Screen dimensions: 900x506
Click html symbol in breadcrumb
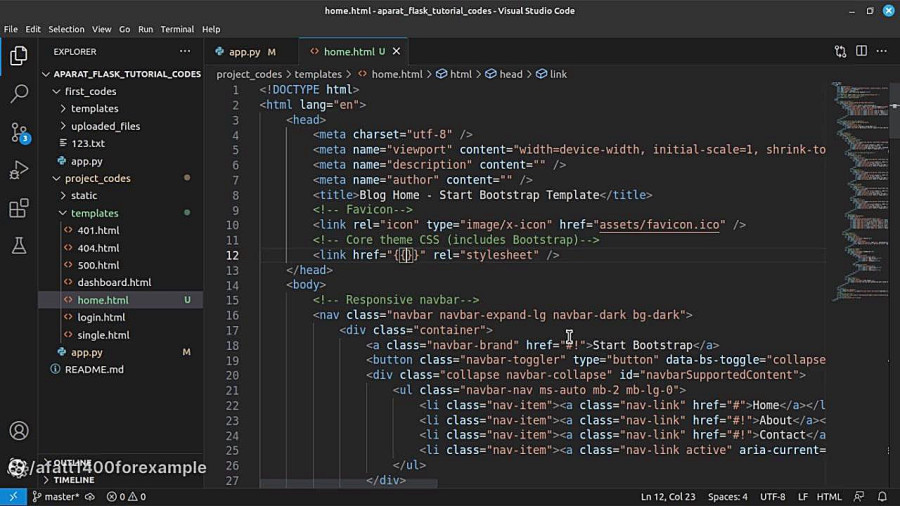pos(454,74)
